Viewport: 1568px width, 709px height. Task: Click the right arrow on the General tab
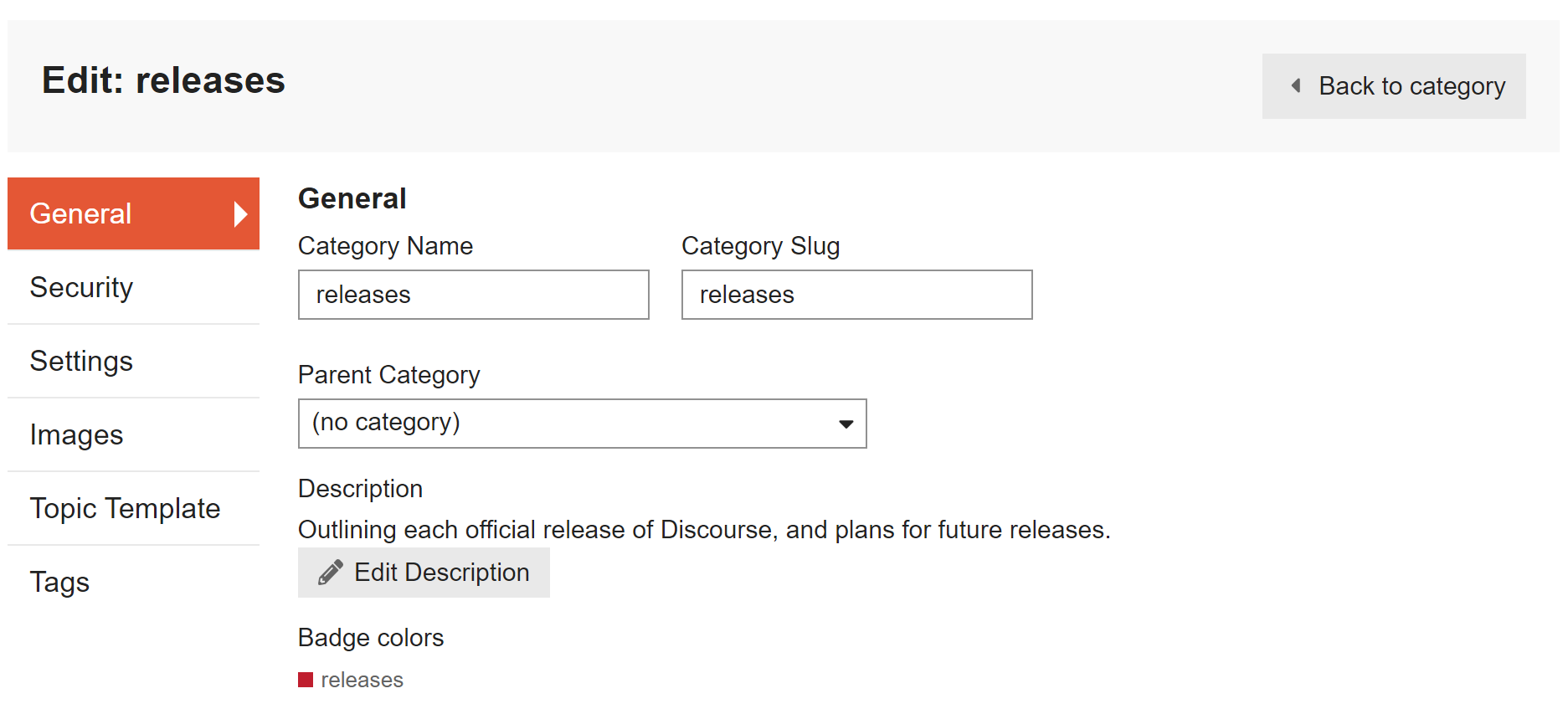click(240, 214)
